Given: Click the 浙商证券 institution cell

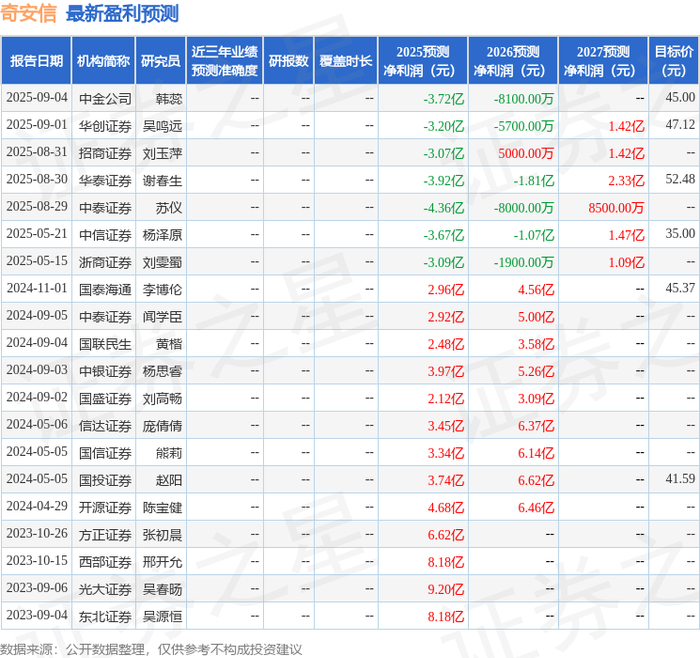Looking at the screenshot, I should (x=105, y=262).
